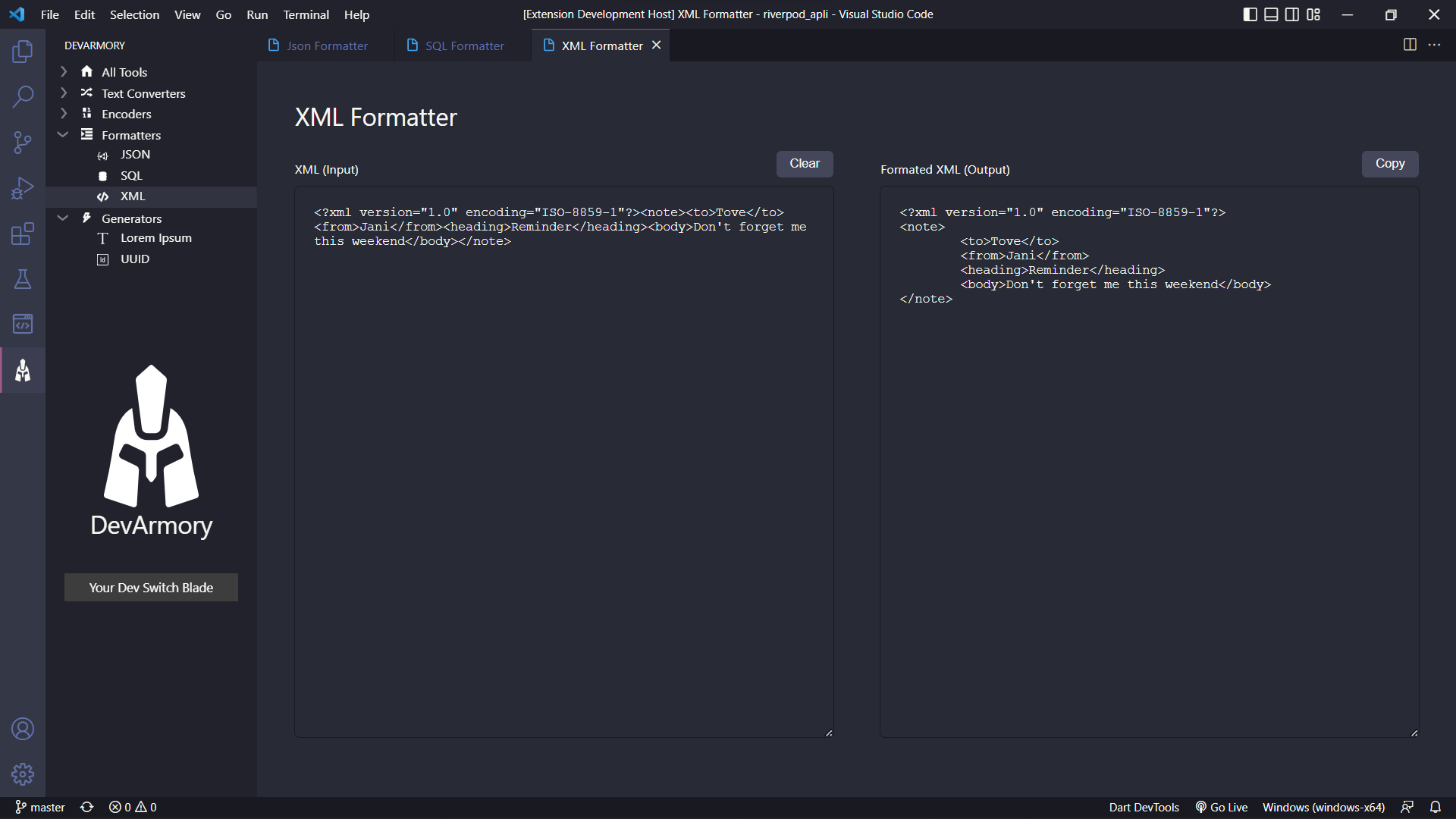Image resolution: width=1456 pixels, height=819 pixels.
Task: Toggle the Secondary Side Bar
Action: [x=1292, y=14]
